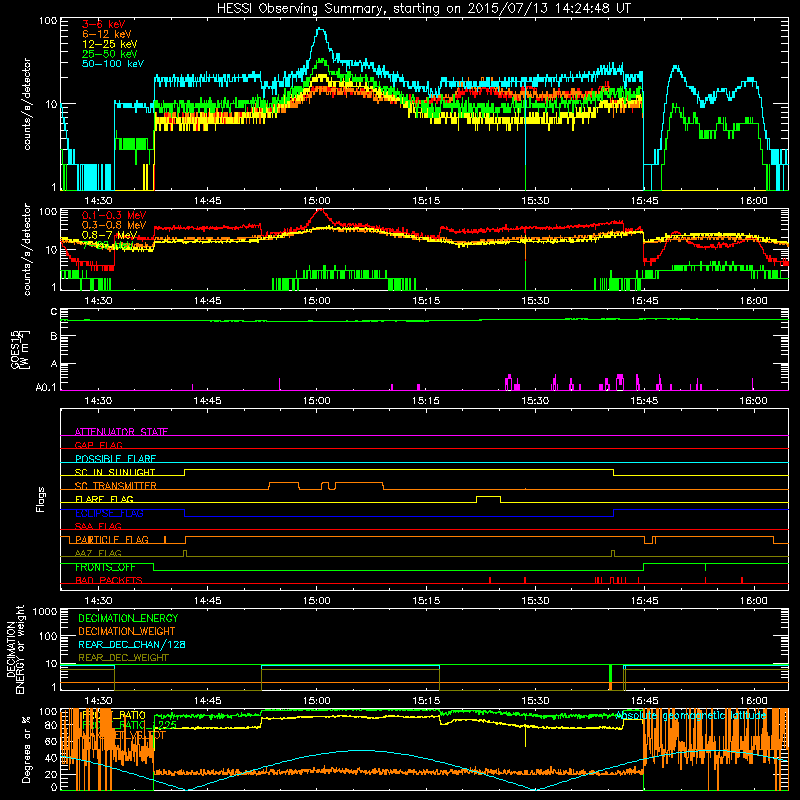Select the 12-25 keV legend label
Viewport: 800px width, 800px height.
point(110,44)
